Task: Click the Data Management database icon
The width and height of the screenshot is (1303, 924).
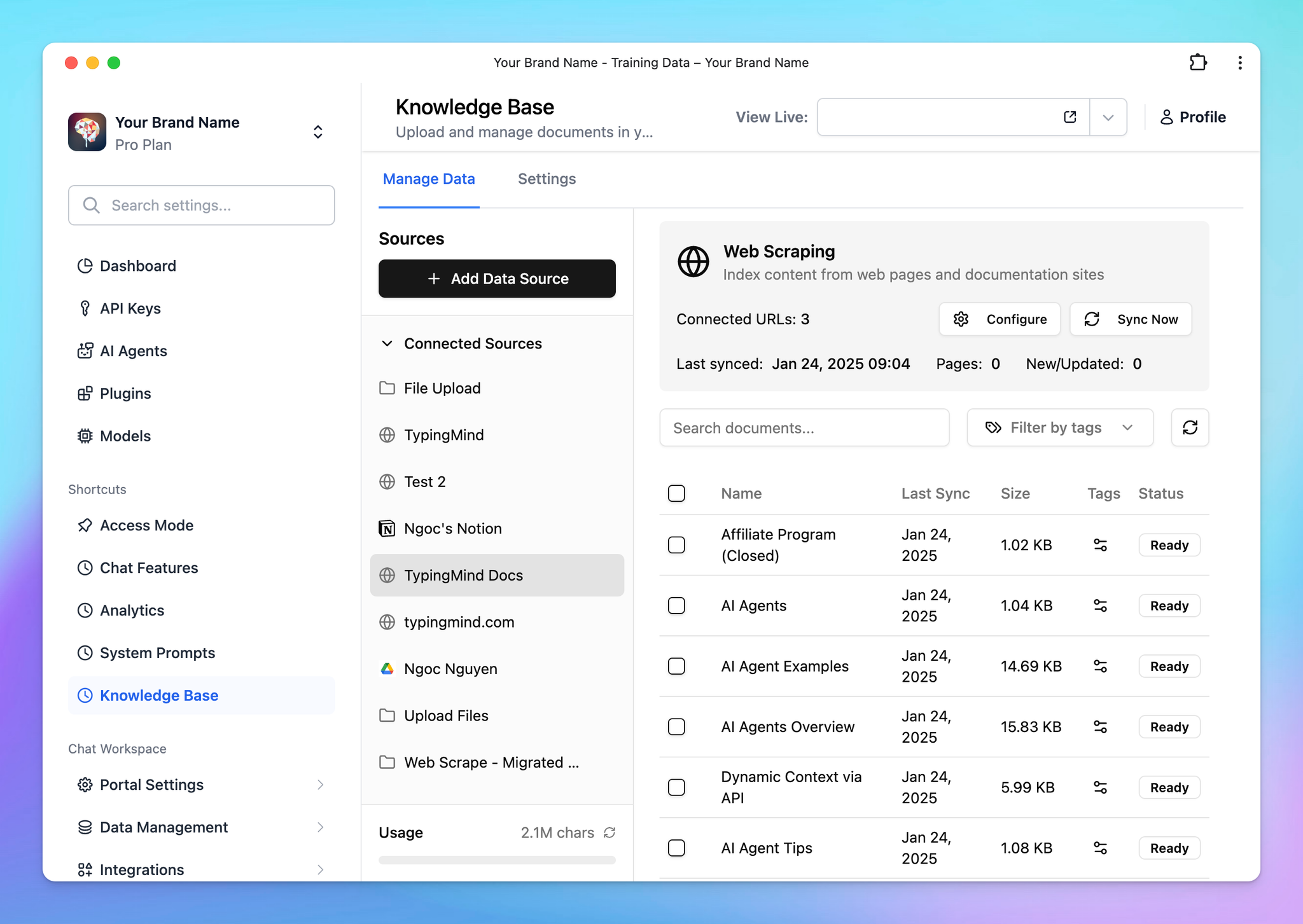Action: (85, 827)
